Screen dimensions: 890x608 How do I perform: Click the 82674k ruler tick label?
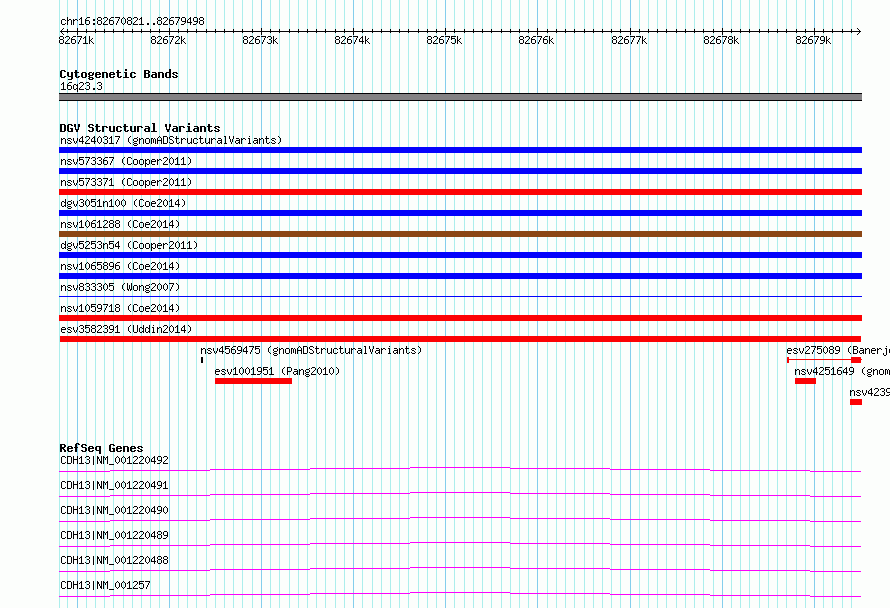tap(352, 40)
